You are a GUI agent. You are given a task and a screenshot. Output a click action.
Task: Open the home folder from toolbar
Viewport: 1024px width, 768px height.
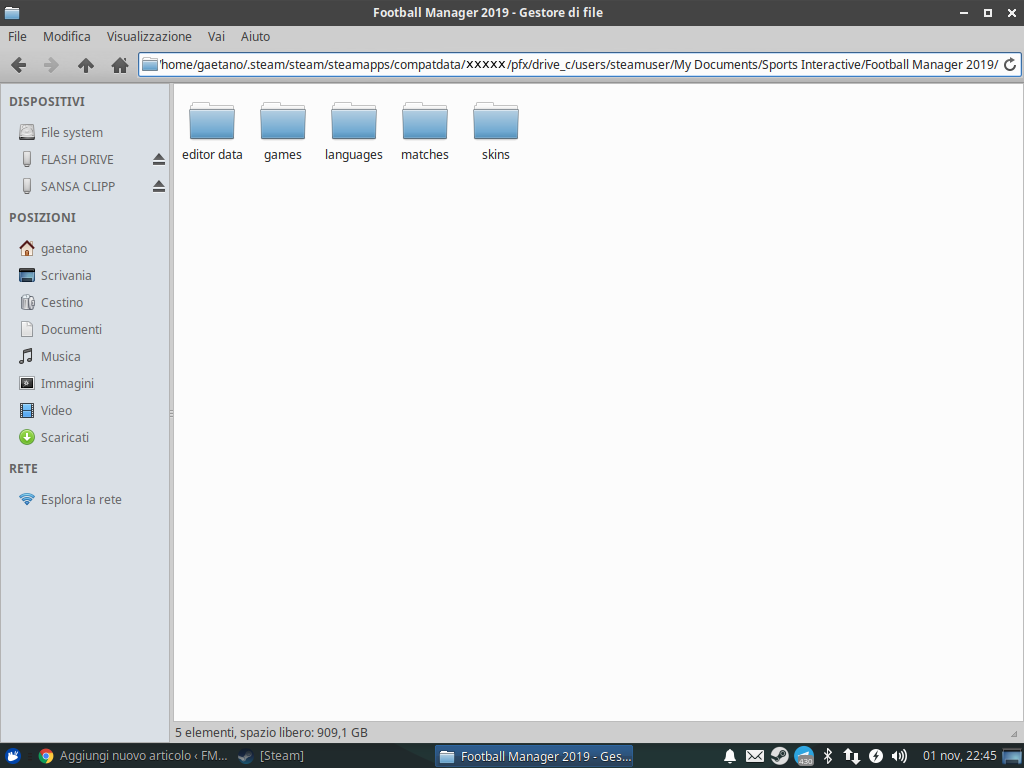(120, 65)
